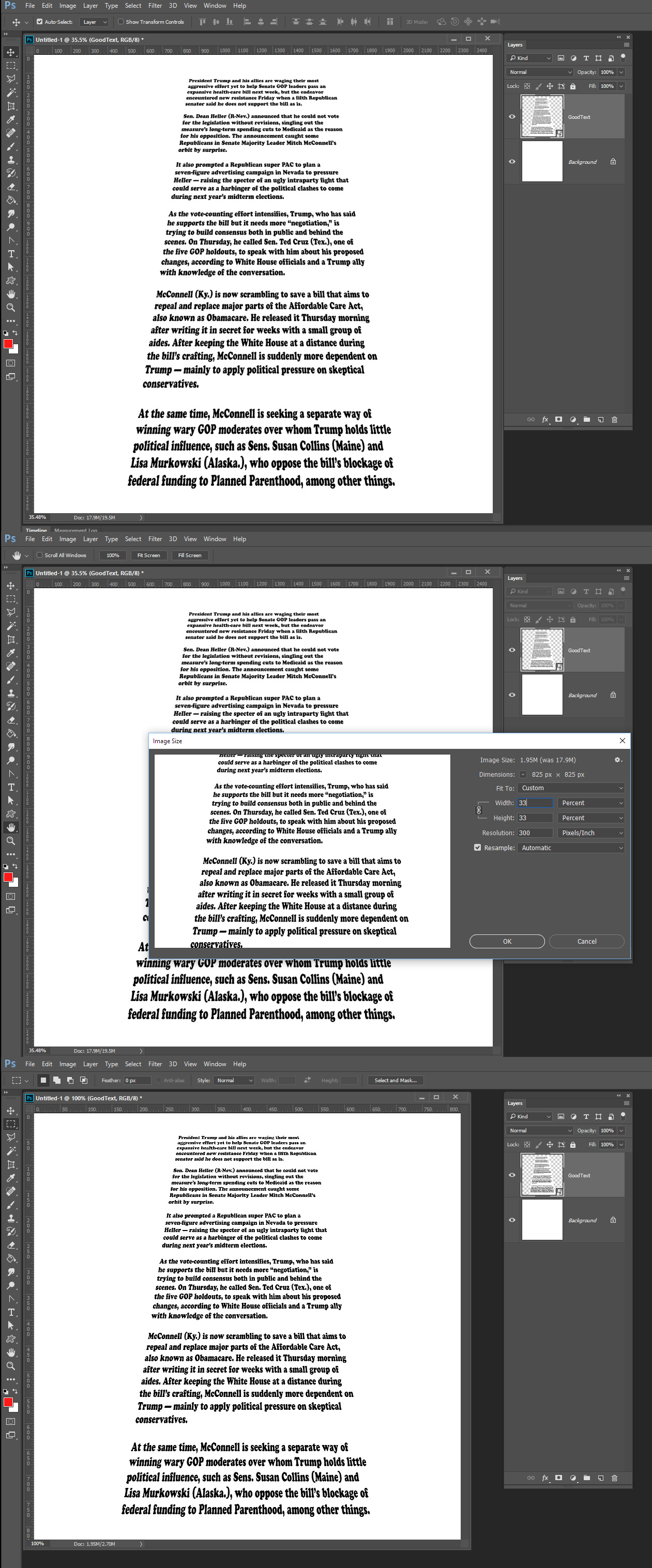Open the Layer menu in middle window

pyautogui.click(x=90, y=539)
